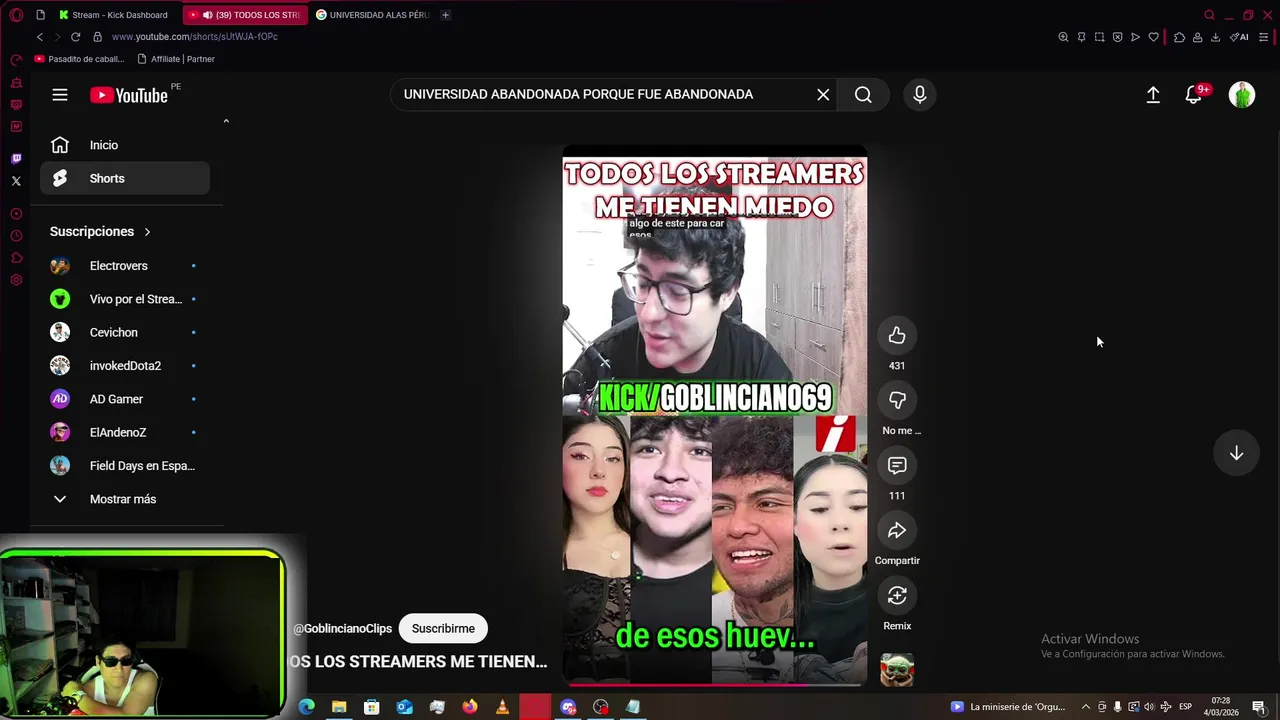Go back in the browser

coord(40,37)
